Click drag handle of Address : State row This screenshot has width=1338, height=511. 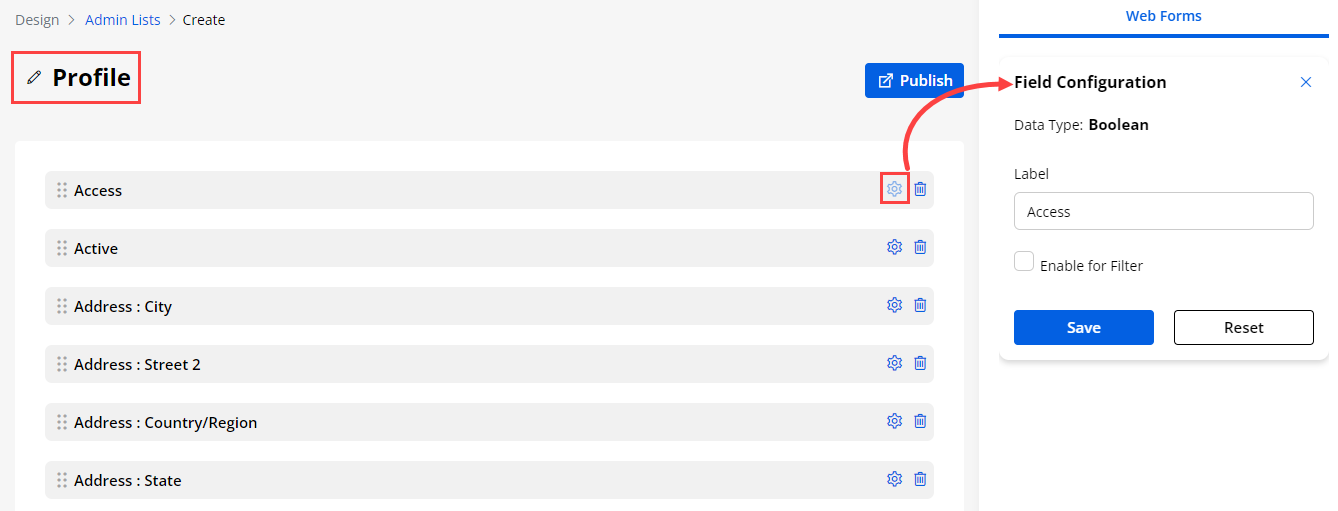click(61, 480)
